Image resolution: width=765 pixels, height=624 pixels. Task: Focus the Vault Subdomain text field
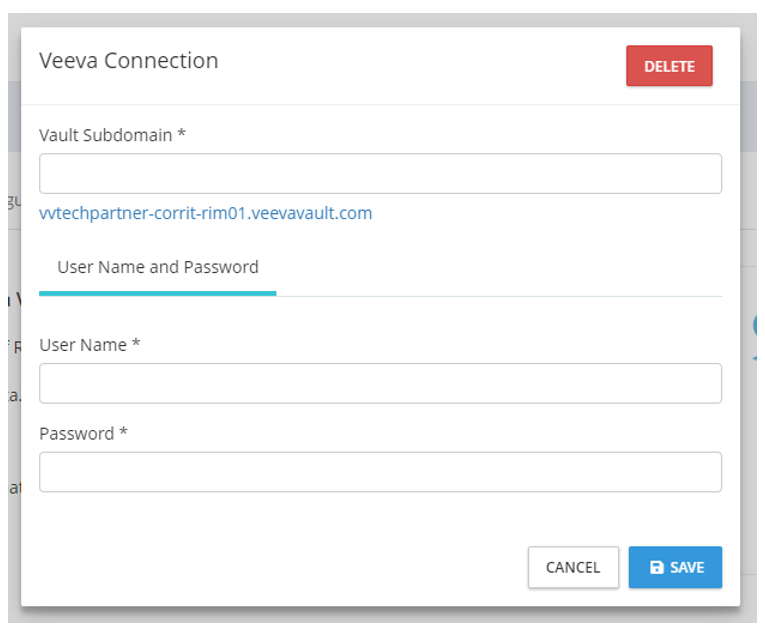pos(380,173)
